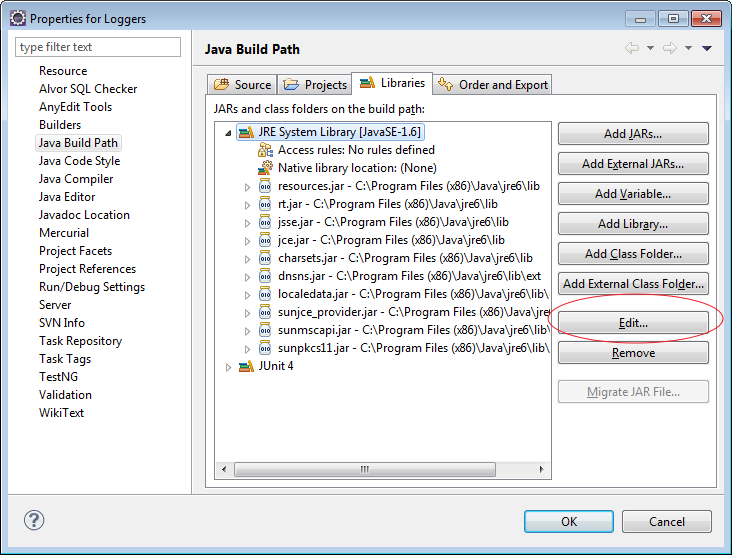This screenshot has width=732, height=555.
Task: Click the Native library location icon
Action: pos(265,168)
